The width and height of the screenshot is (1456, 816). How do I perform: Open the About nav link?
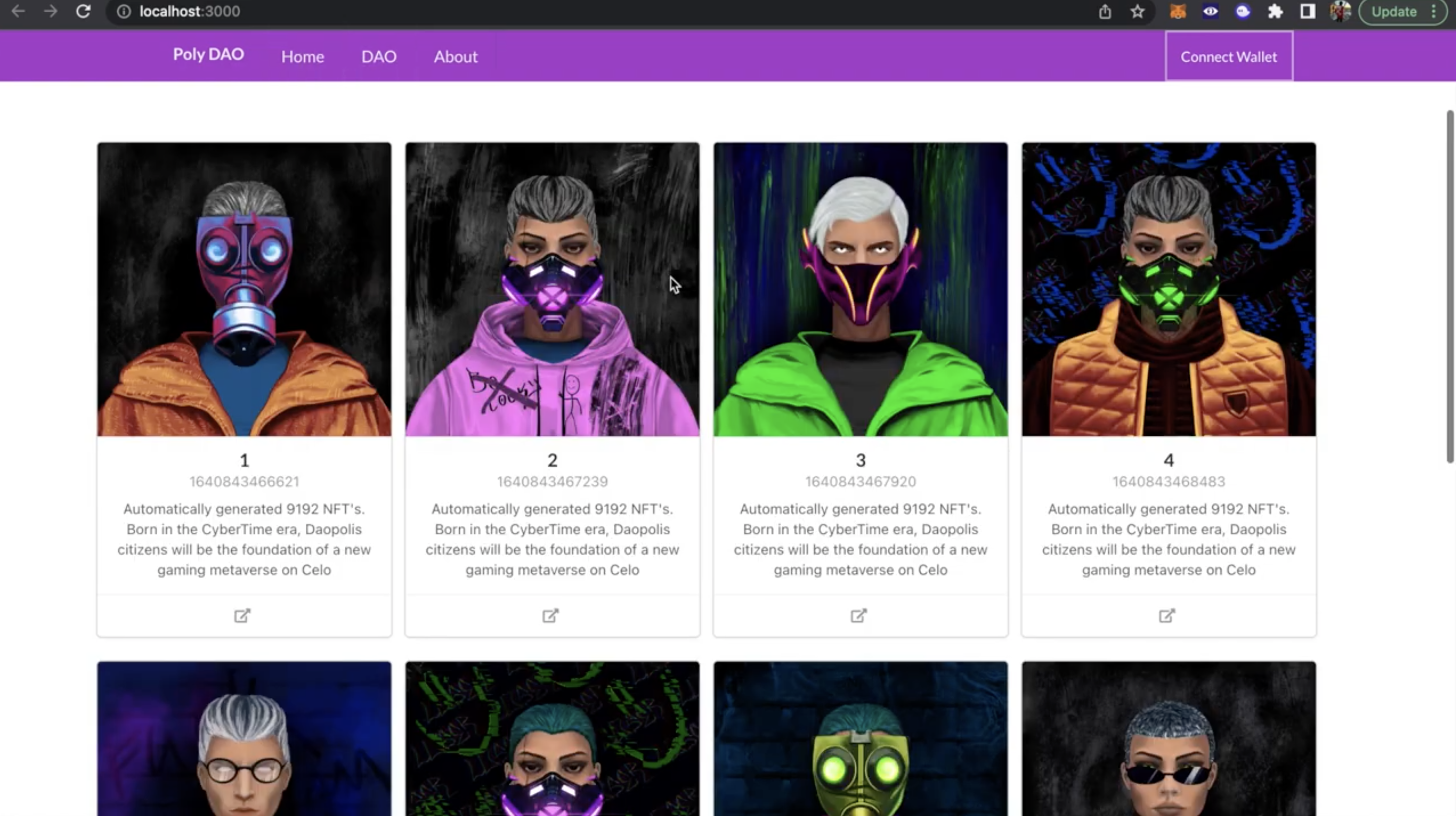[456, 56]
